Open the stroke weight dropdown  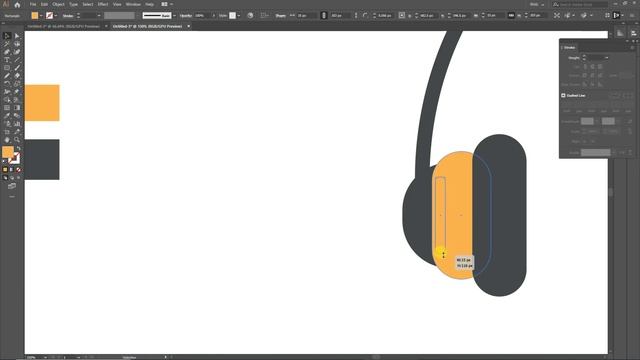coord(99,16)
